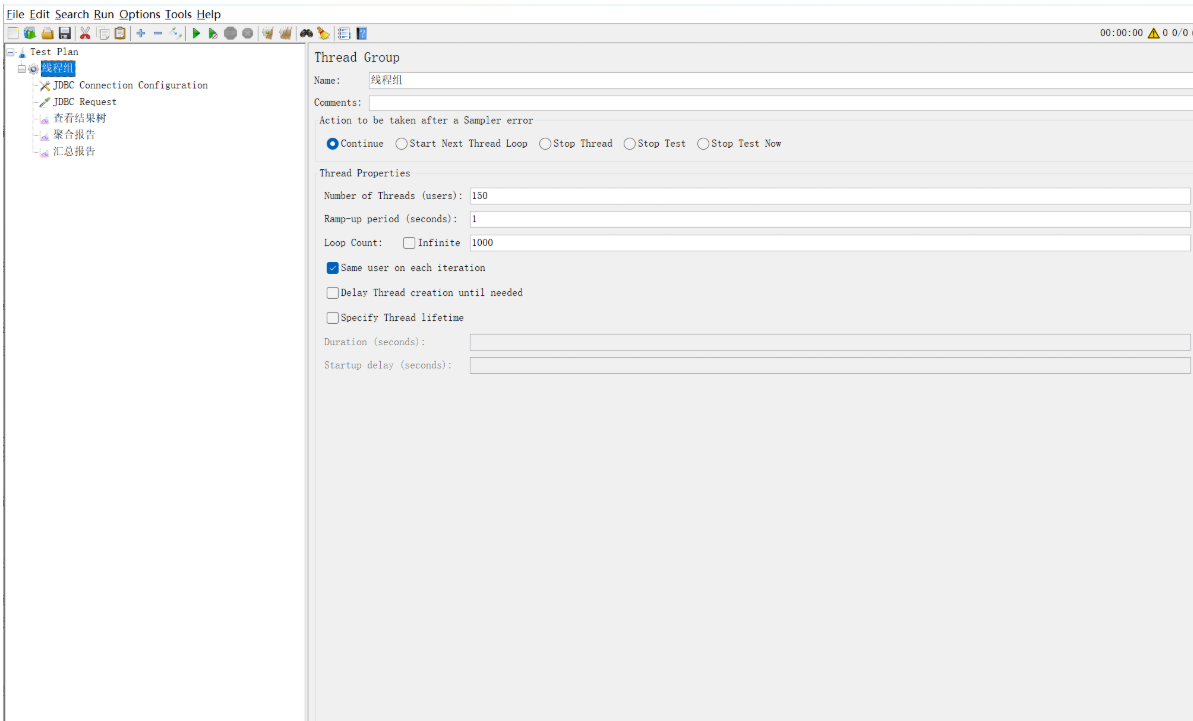The height and width of the screenshot is (721, 1193).
Task: Select JDBC Connection Configuration tree item
Action: pyautogui.click(x=130, y=85)
